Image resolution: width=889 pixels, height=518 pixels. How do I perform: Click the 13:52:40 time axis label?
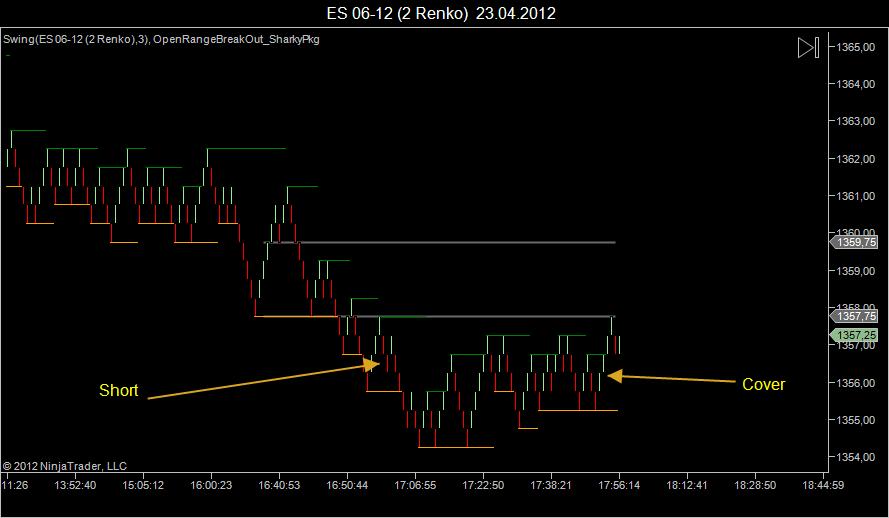click(75, 485)
